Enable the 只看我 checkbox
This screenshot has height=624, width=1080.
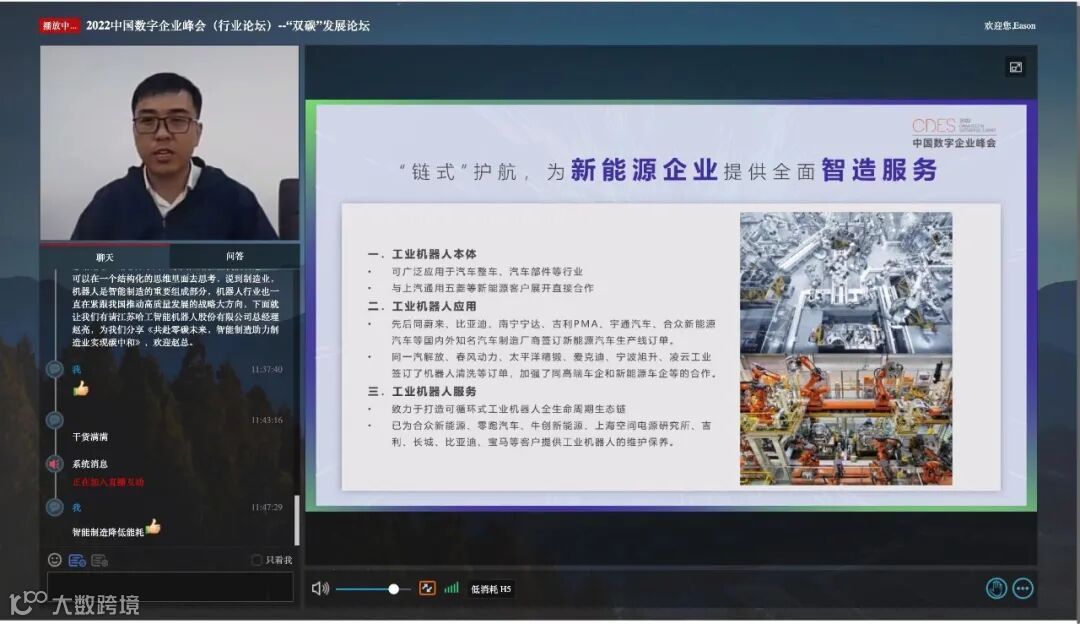(257, 560)
